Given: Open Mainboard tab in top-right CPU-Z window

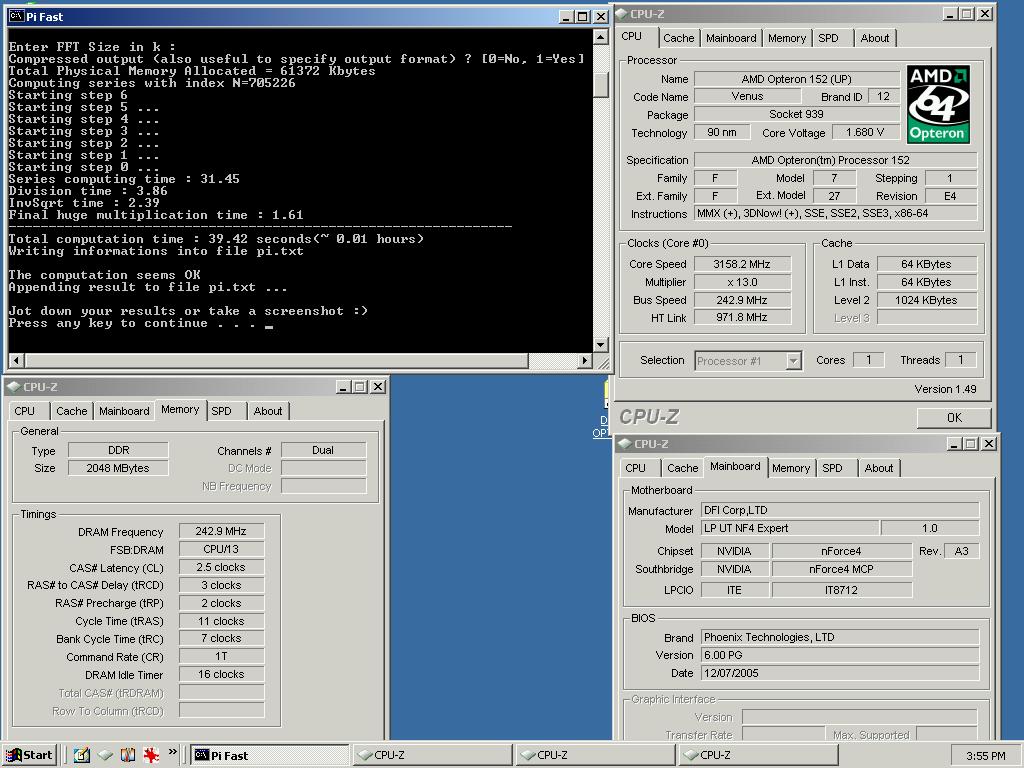Looking at the screenshot, I should pos(731,38).
